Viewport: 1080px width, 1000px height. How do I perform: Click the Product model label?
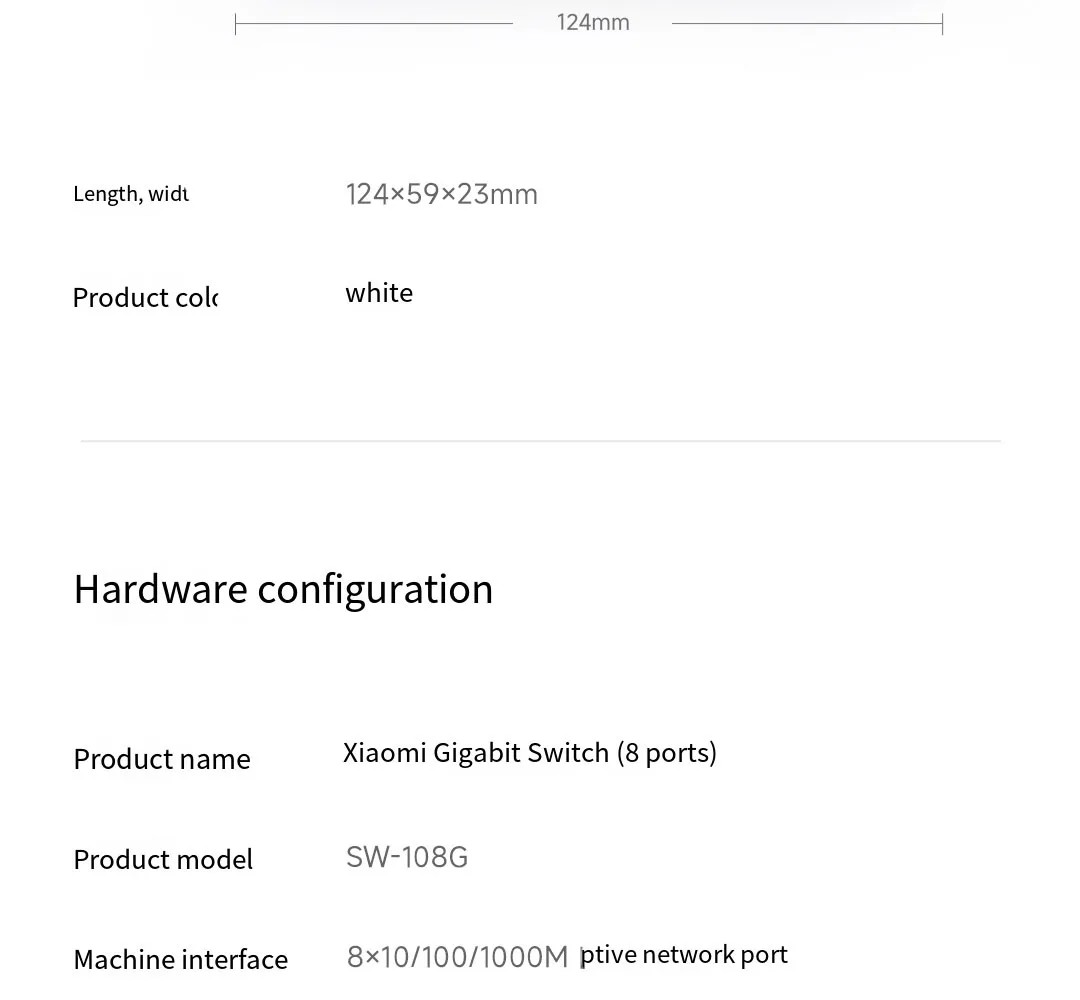163,860
